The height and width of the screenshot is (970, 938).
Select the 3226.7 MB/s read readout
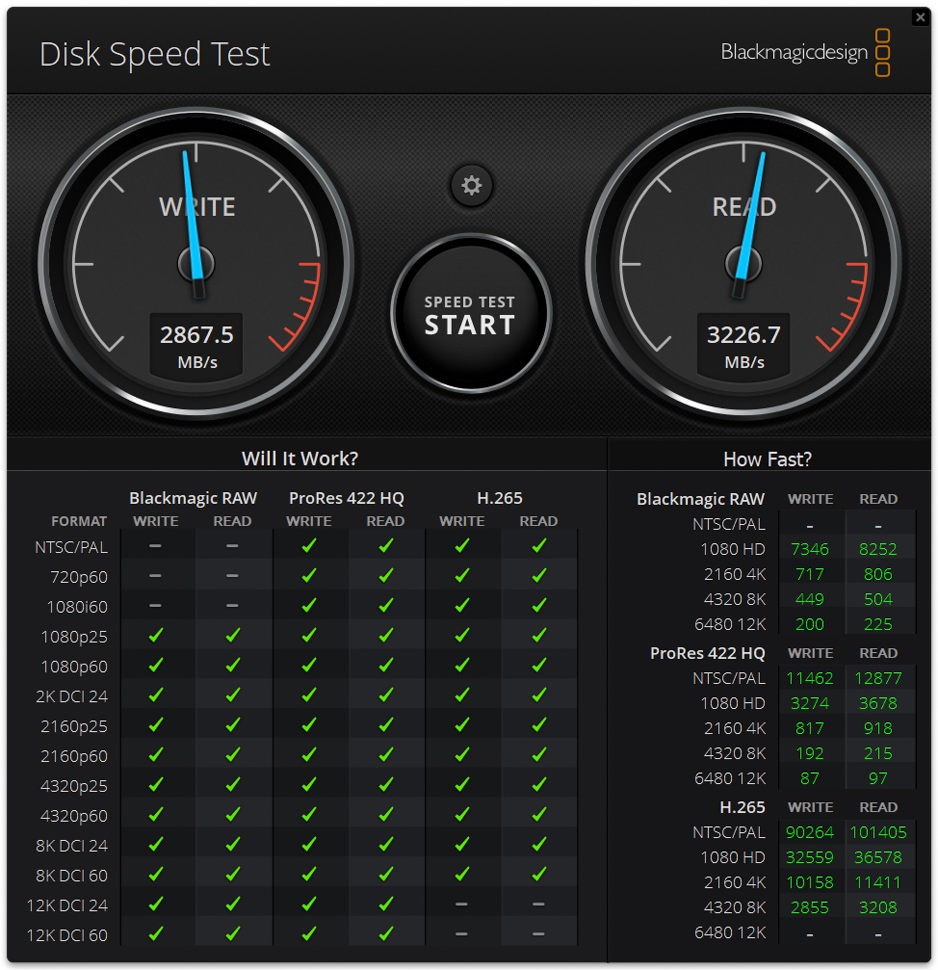click(744, 335)
